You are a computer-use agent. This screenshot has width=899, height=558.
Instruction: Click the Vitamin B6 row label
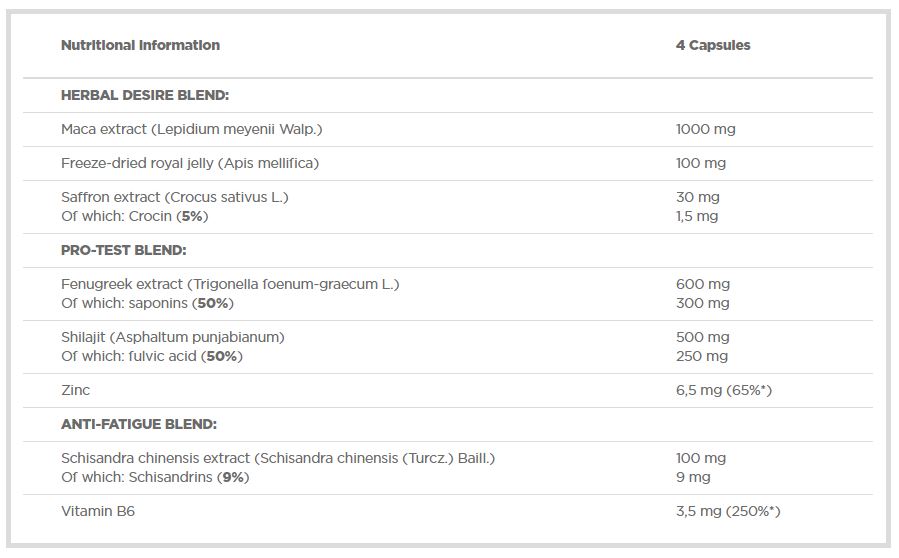pyautogui.click(x=98, y=511)
